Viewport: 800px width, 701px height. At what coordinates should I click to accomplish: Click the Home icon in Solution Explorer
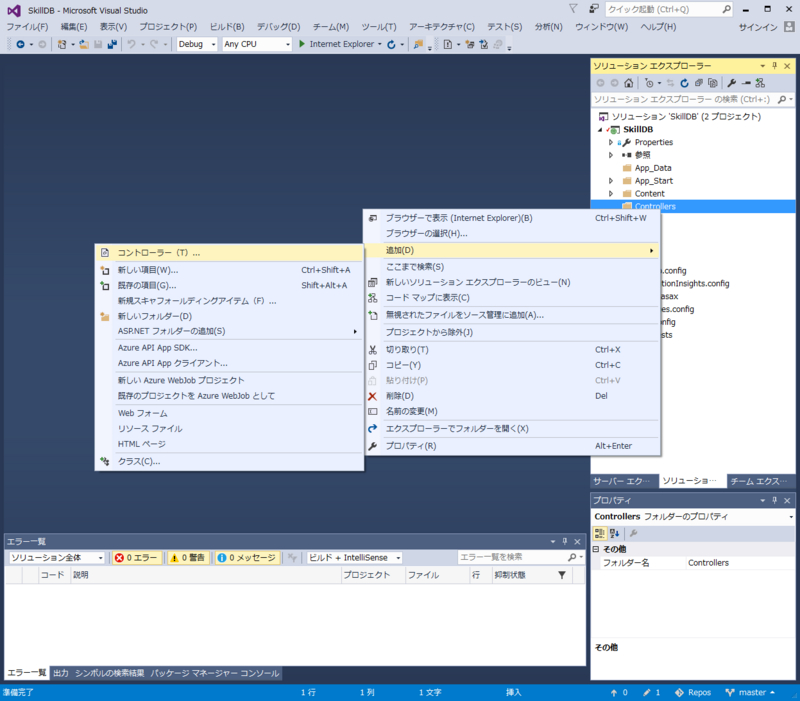tap(629, 83)
